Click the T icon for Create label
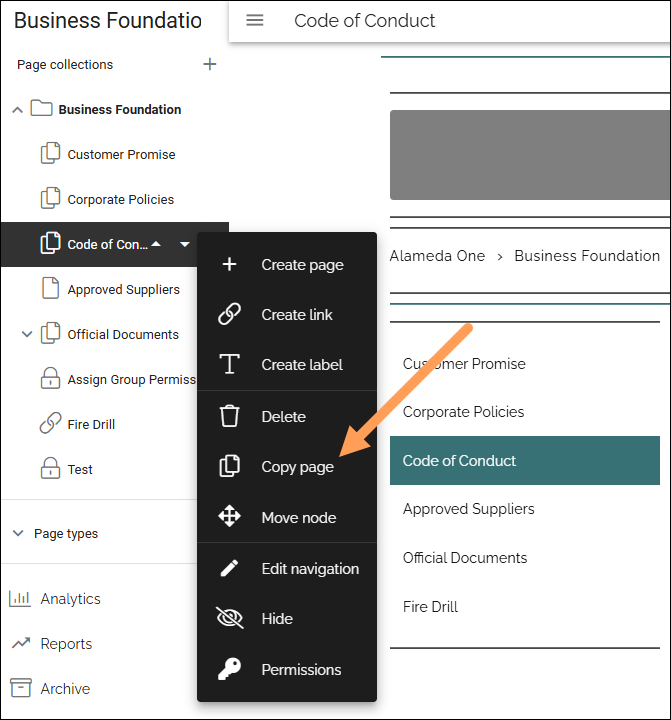 (229, 364)
